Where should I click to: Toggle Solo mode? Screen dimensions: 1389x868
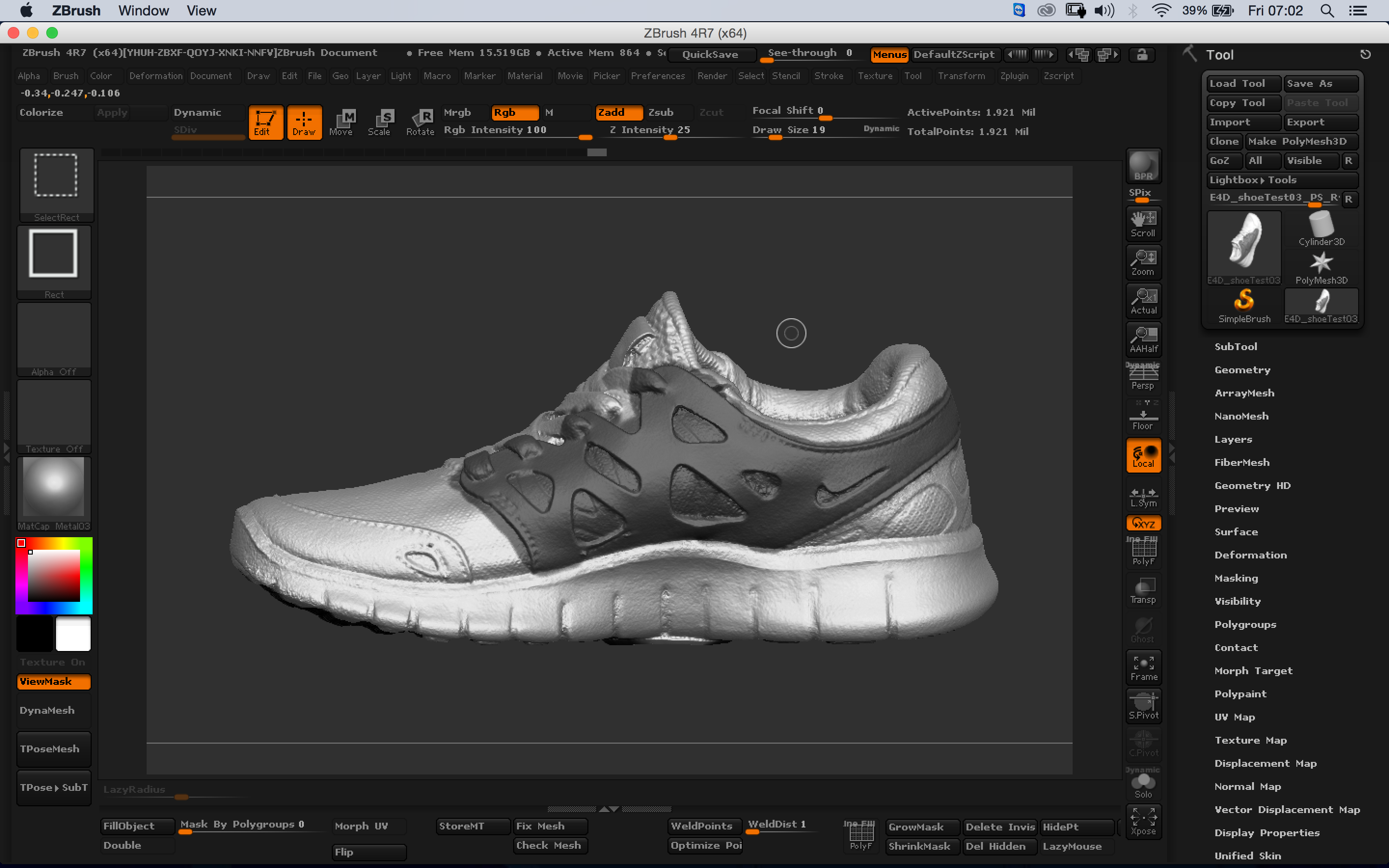1144,784
